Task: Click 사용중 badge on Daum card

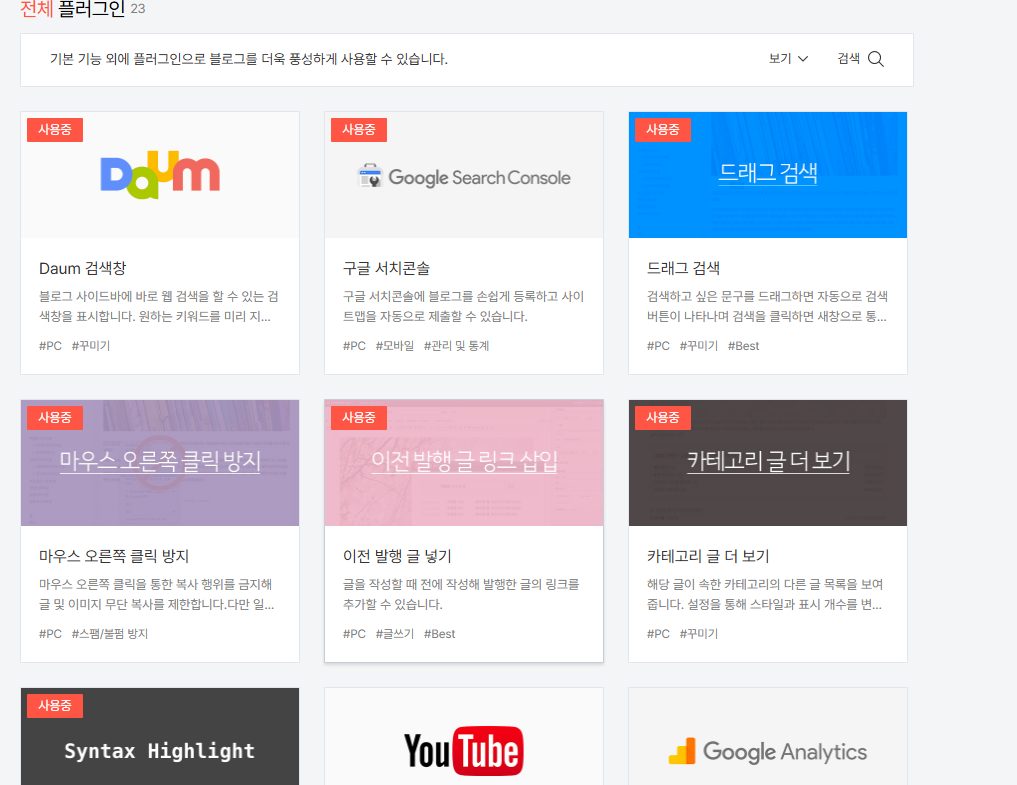Action: pyautogui.click(x=54, y=130)
